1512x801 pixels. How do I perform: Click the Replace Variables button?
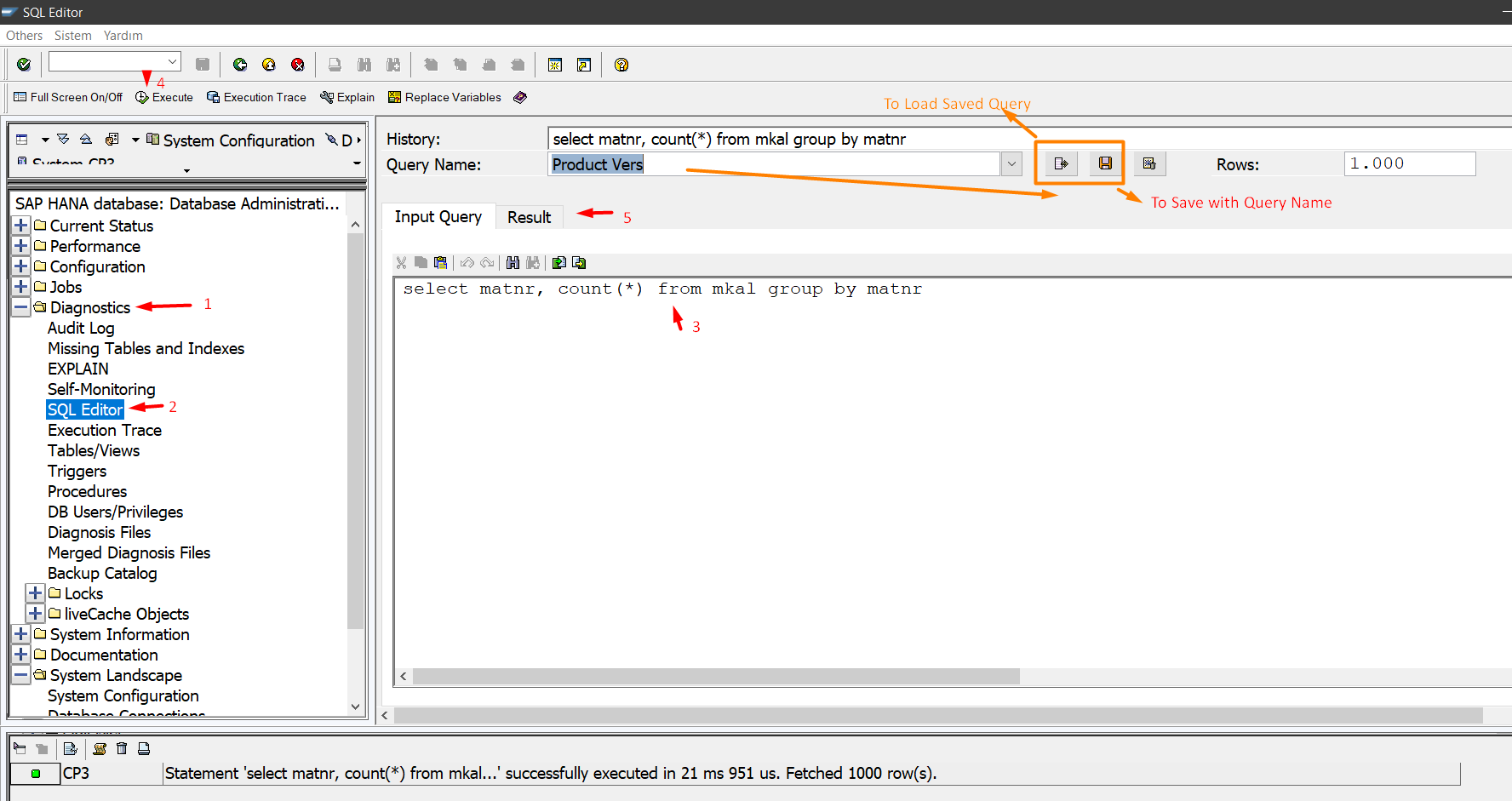pyautogui.click(x=444, y=98)
